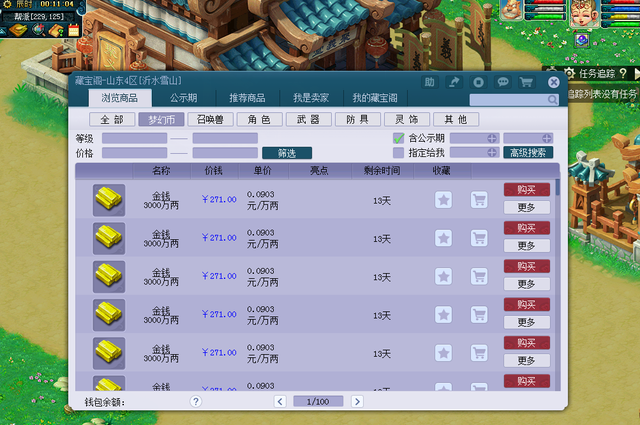This screenshot has width=640, height=425.
Task: Click the 高级搜索 button
Action: click(528, 153)
